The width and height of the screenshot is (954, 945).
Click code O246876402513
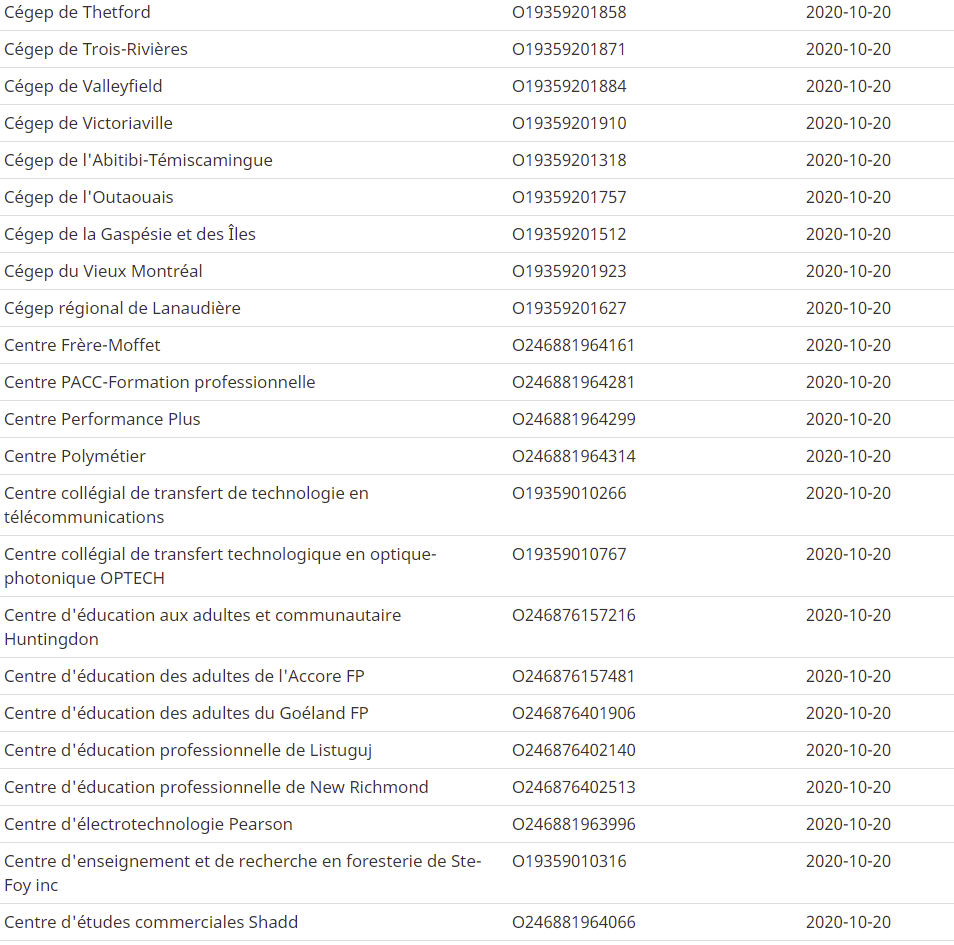pyautogui.click(x=574, y=788)
